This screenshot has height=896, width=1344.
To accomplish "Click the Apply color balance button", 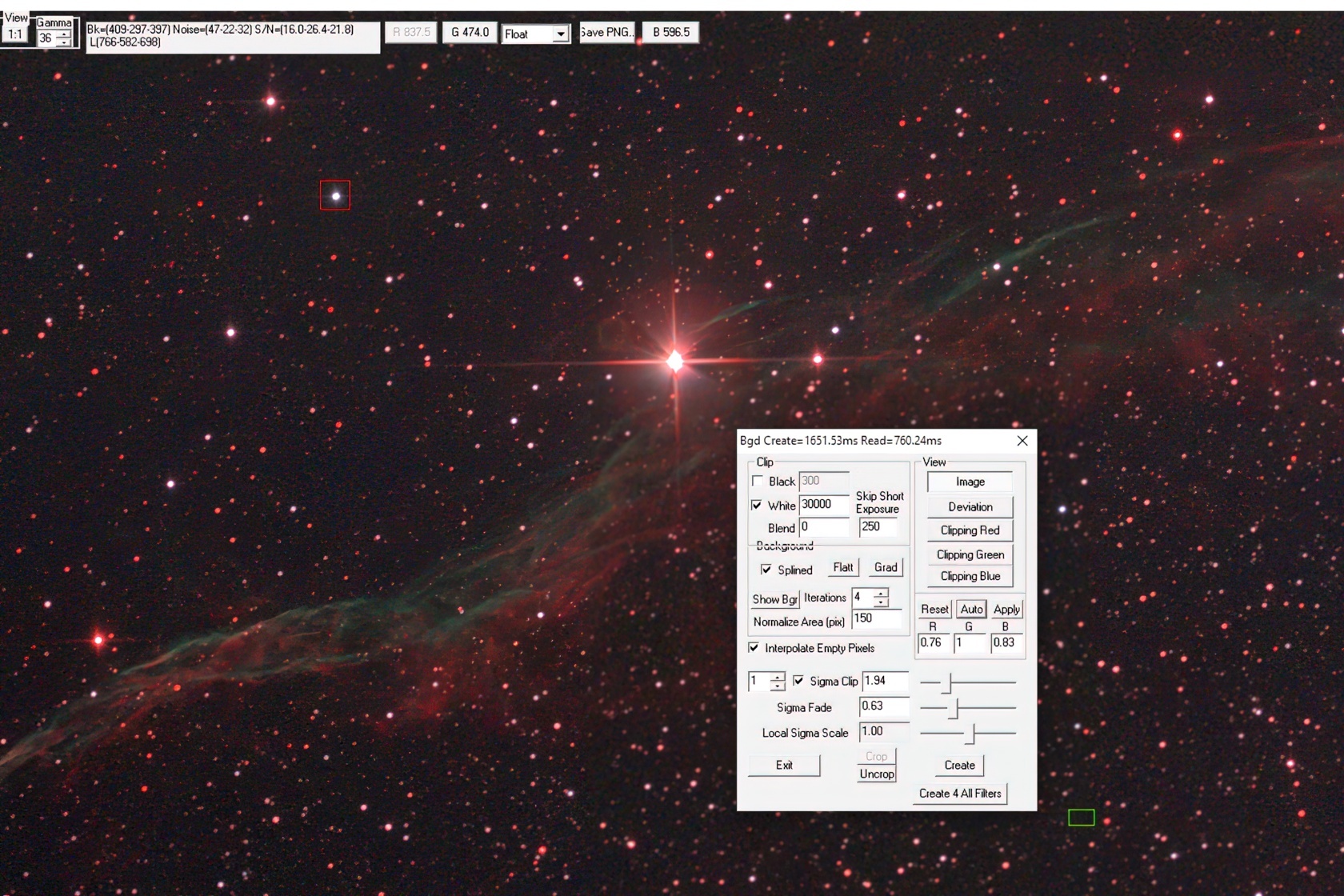I will (1006, 610).
